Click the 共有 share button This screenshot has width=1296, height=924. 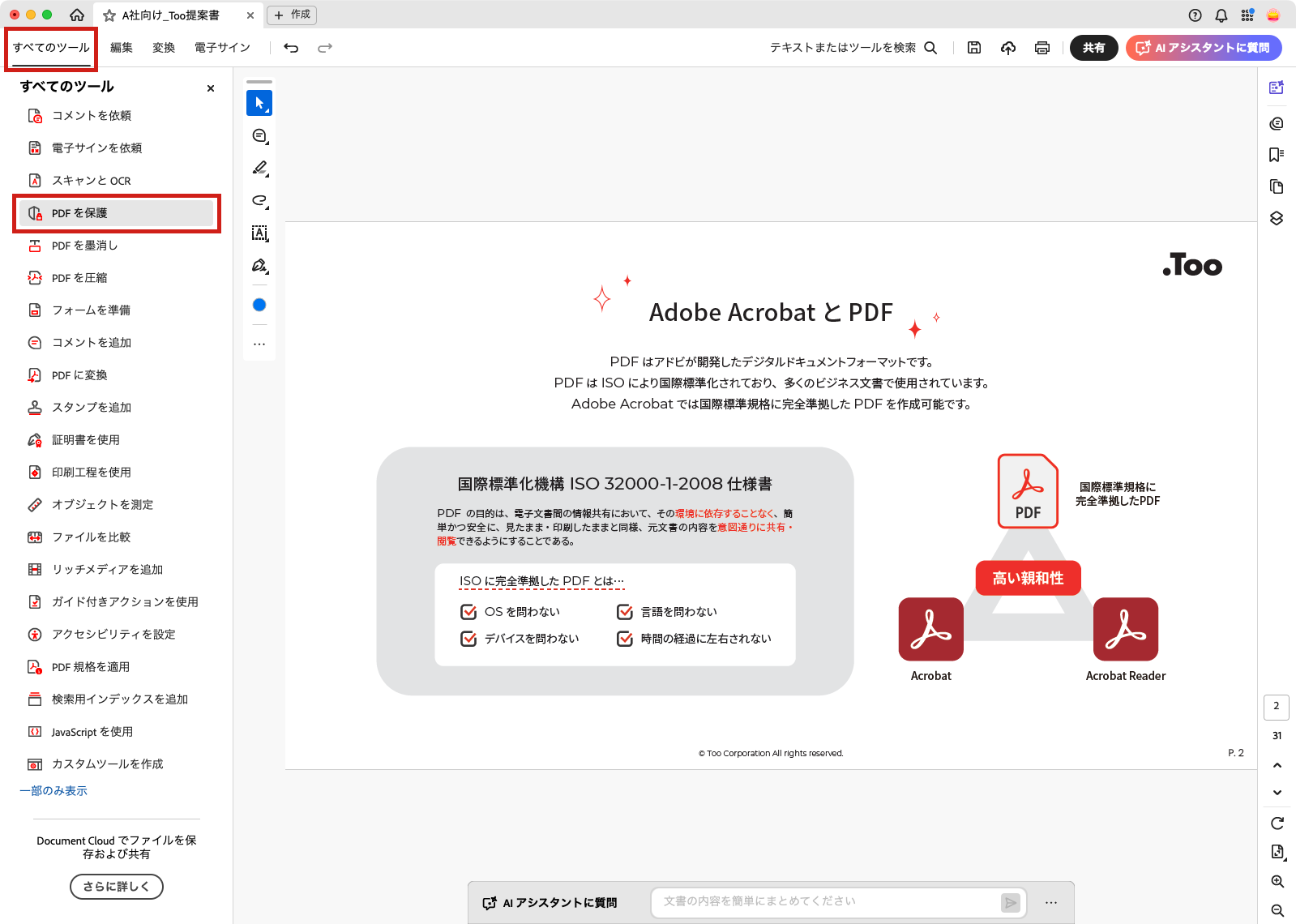pos(1093,48)
